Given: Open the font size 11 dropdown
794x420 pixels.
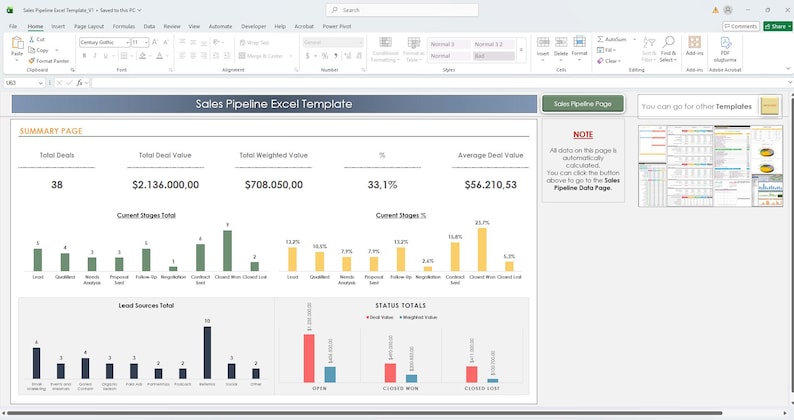Looking at the screenshot, I should [146, 43].
